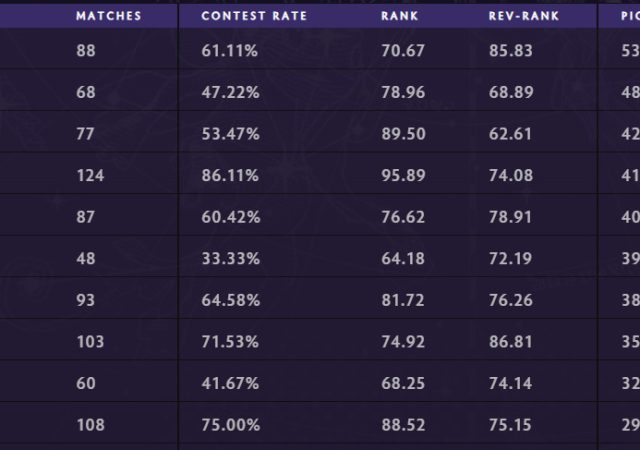Click the 103 matches cell

pos(90,341)
